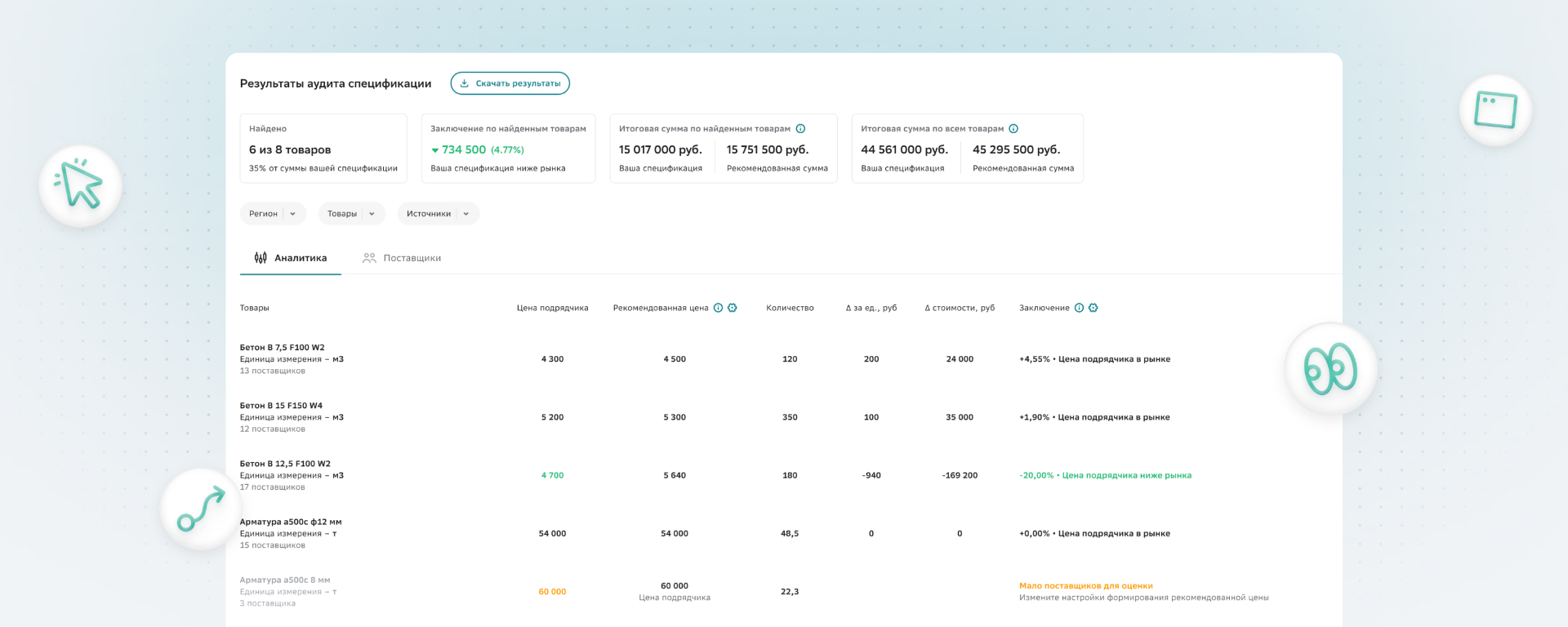Image resolution: width=1568 pixels, height=627 pixels.
Task: Click the Товары column header
Action: tap(255, 308)
